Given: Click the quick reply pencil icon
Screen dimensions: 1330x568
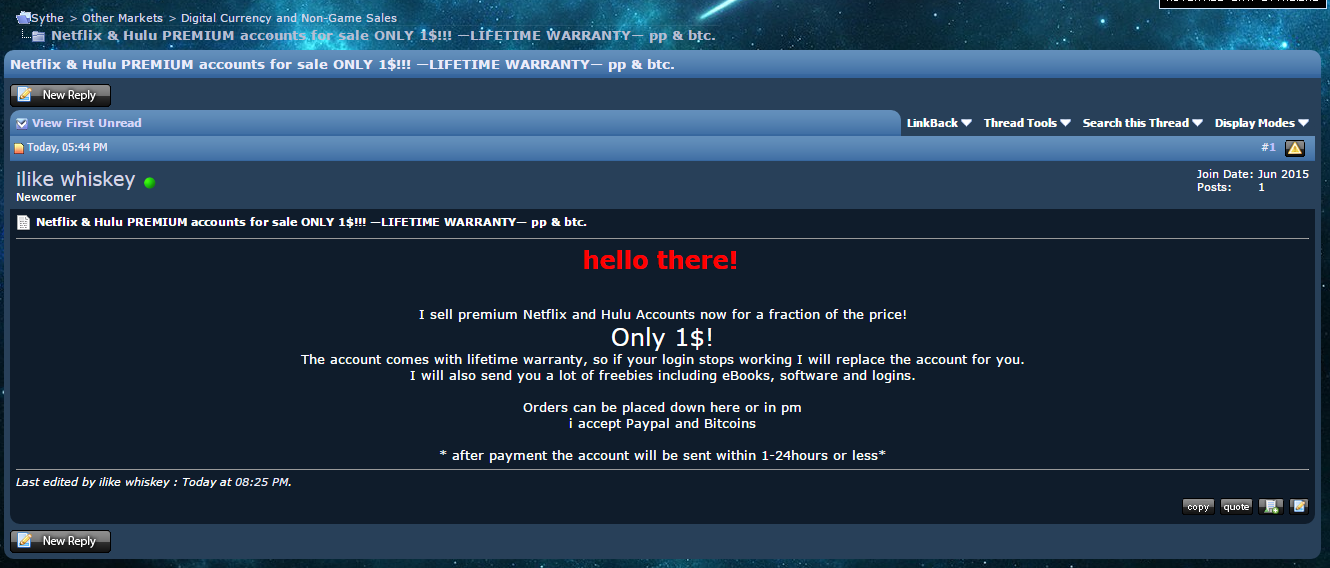Looking at the screenshot, I should [x=1298, y=506].
